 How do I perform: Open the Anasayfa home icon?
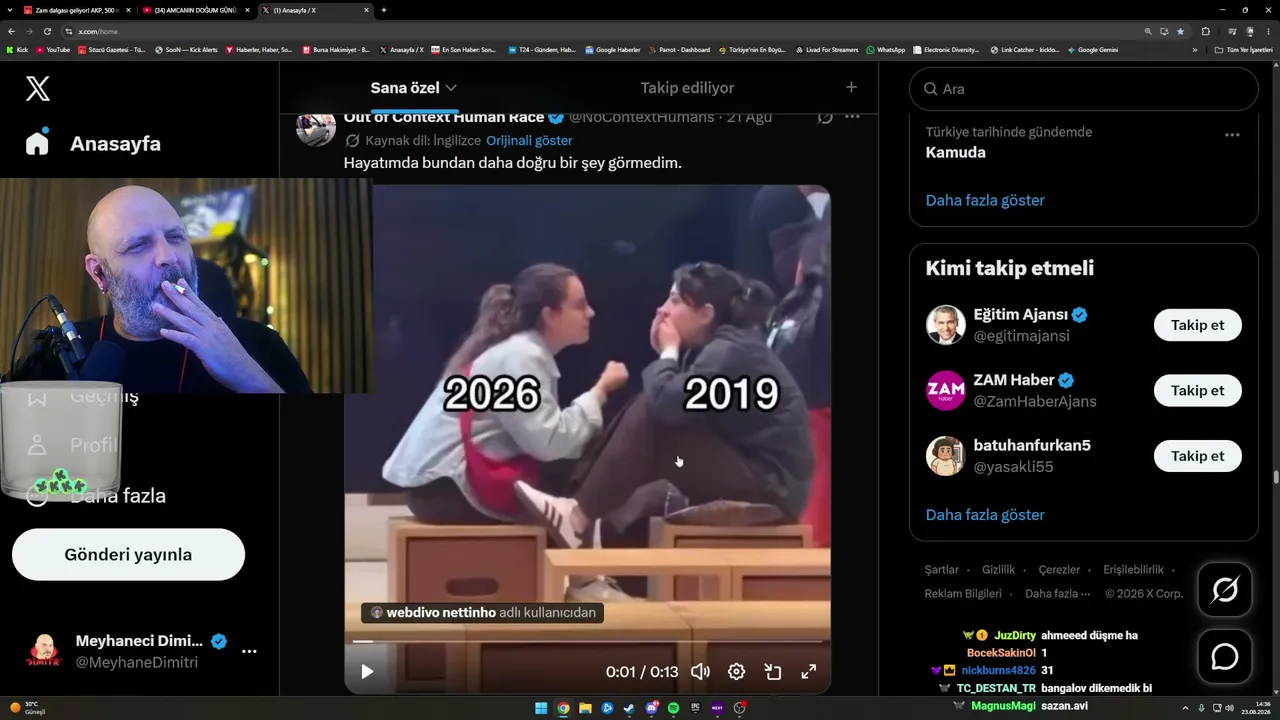coord(37,143)
